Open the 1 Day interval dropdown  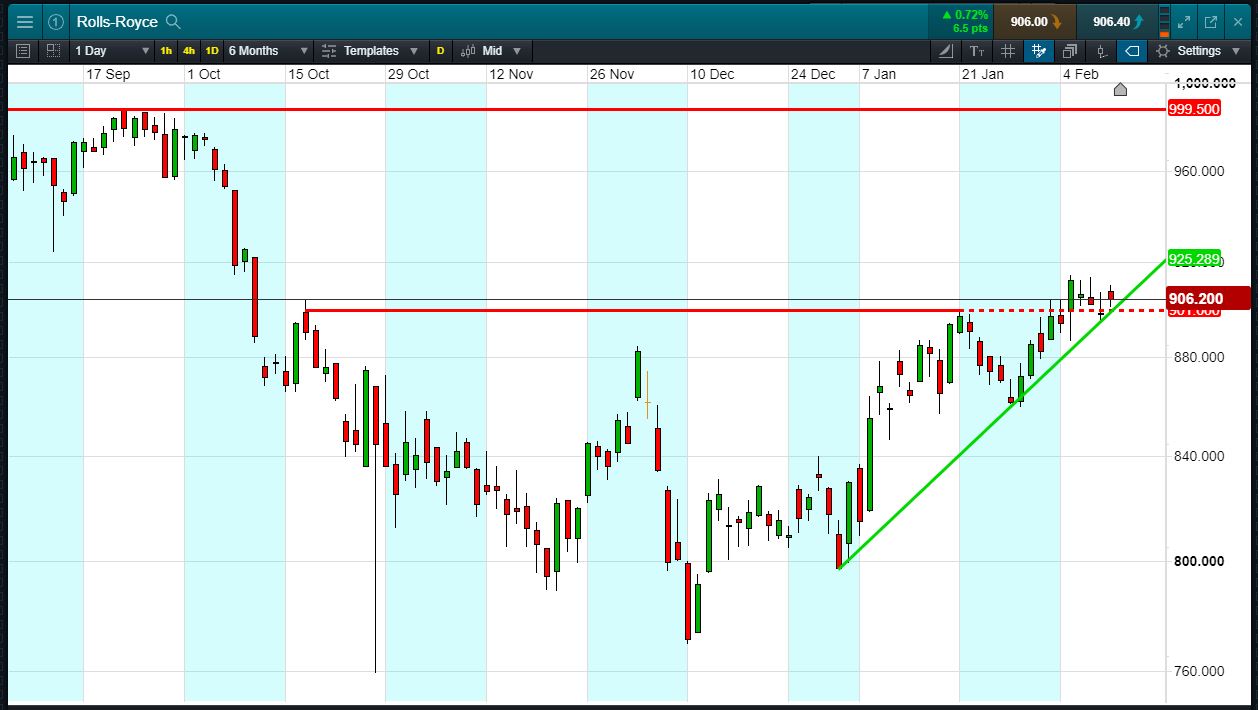tap(112, 51)
